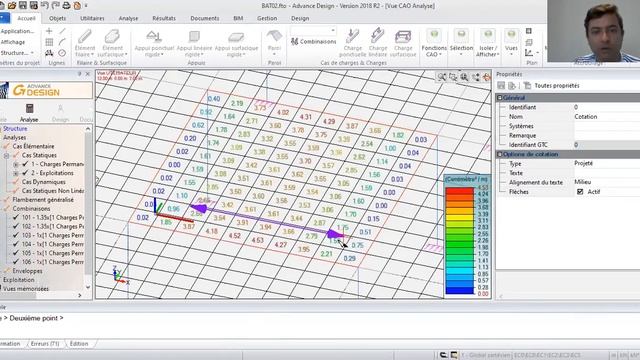Toggle checkmark for combination 106
This screenshot has width=640, height=360.
(16, 262)
